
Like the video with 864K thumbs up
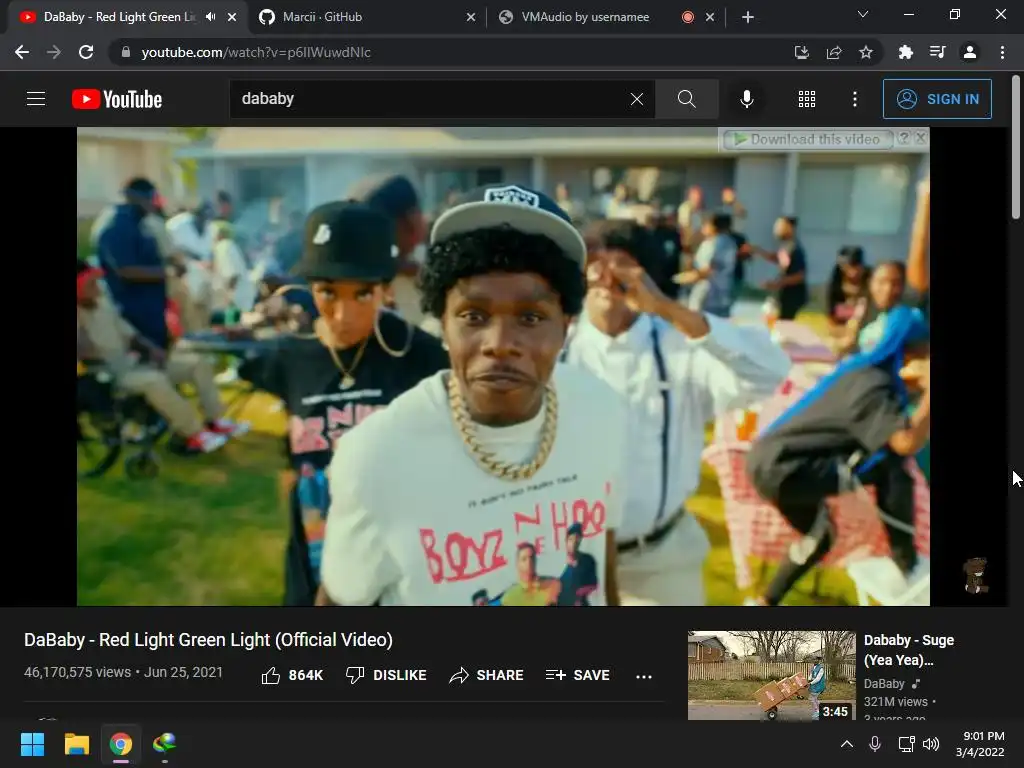pyautogui.click(x=292, y=675)
